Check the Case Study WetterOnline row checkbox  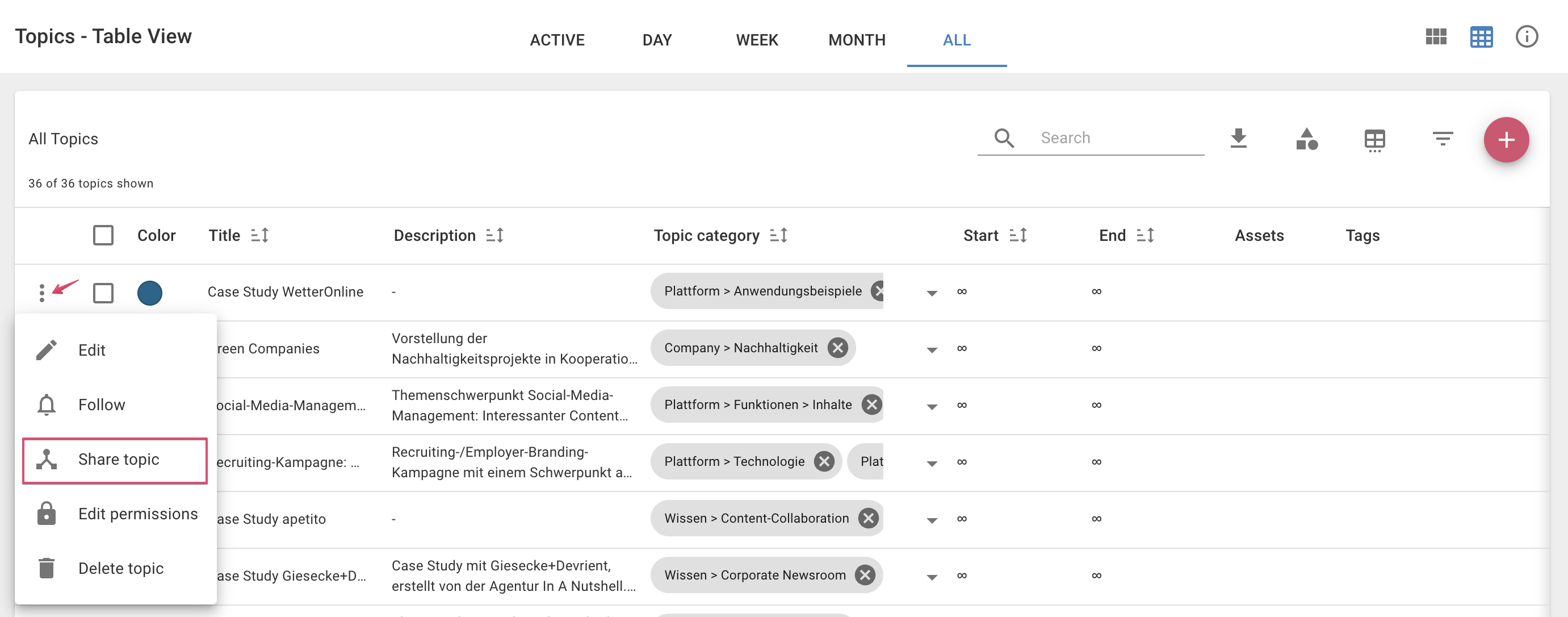(103, 293)
